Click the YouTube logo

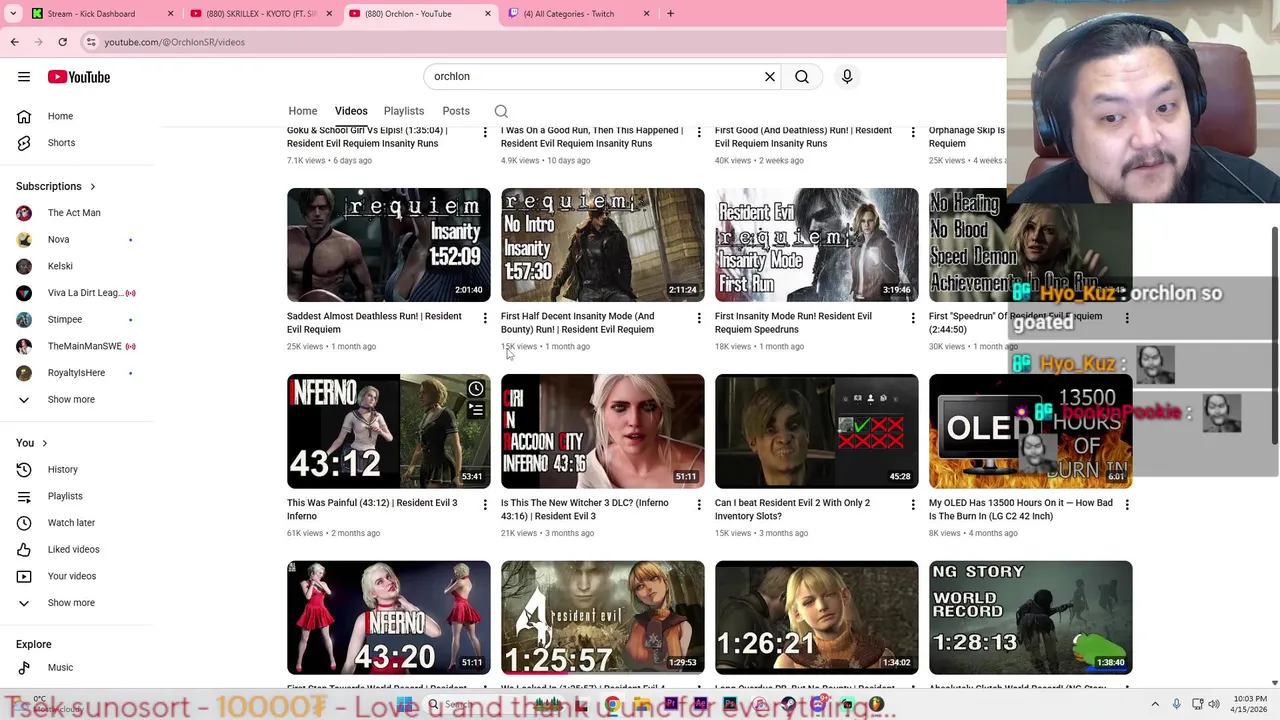point(78,77)
